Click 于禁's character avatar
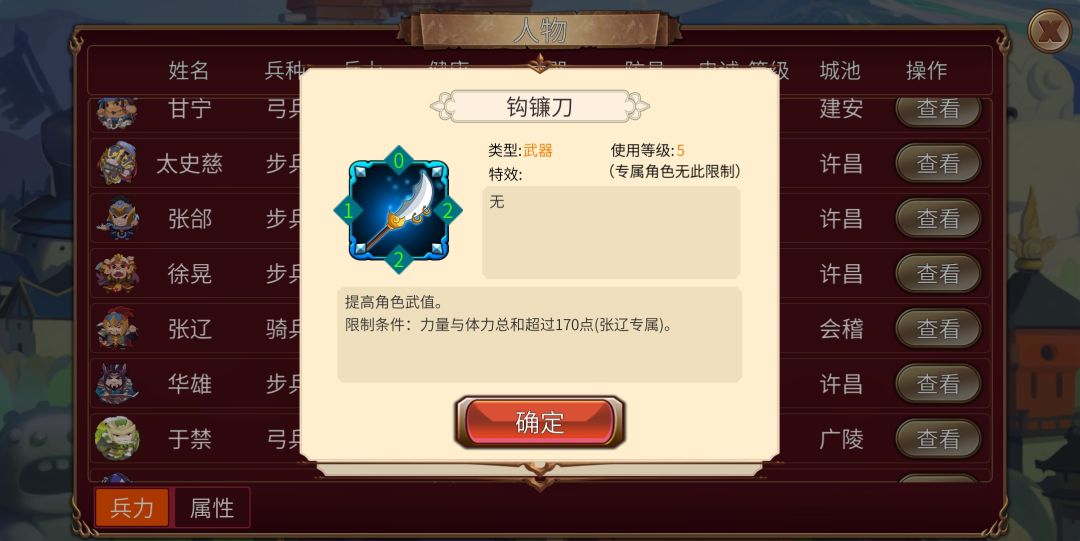 pyautogui.click(x=117, y=438)
